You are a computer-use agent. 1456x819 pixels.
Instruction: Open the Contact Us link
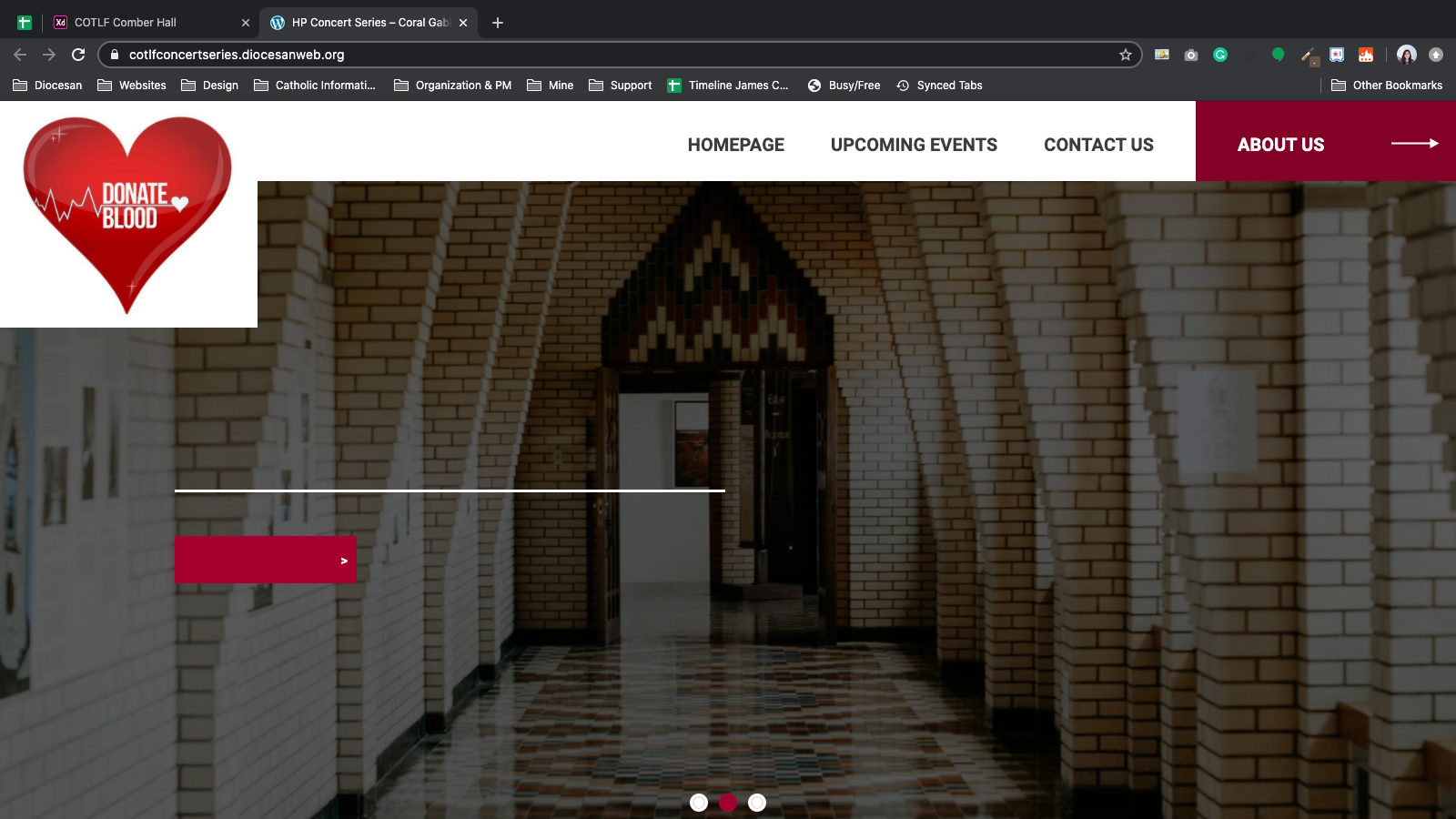[1098, 145]
